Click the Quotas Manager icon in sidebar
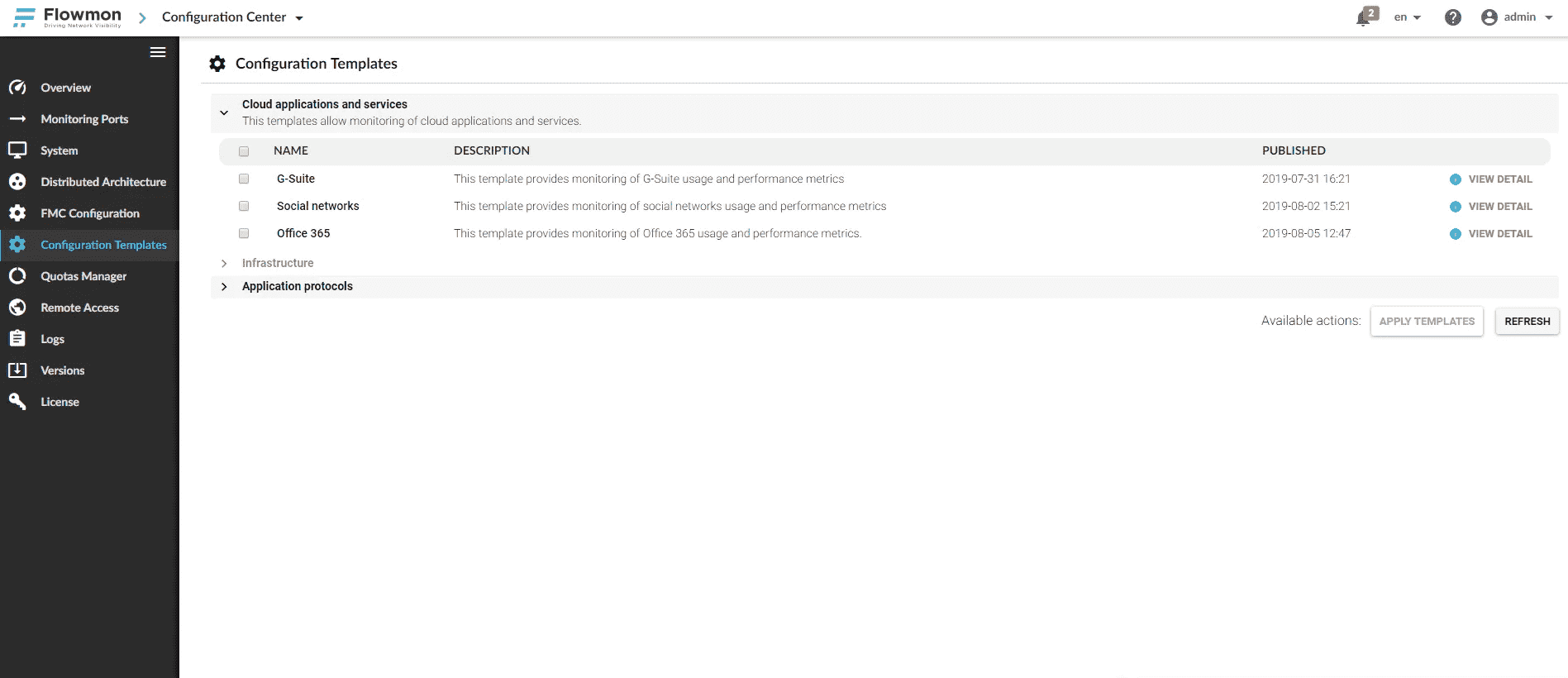The width and height of the screenshot is (1568, 678). (17, 276)
